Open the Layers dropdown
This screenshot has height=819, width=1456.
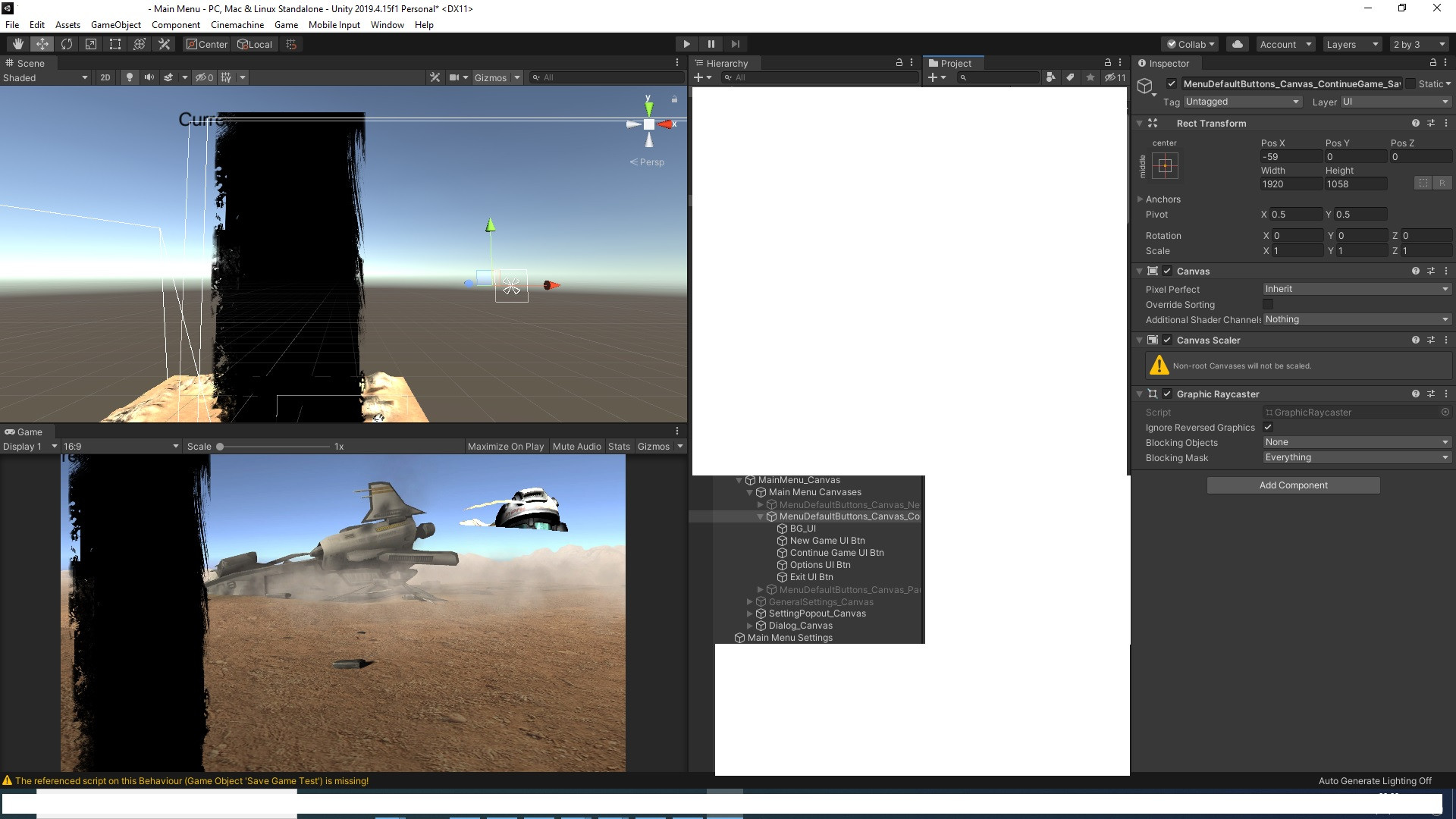coord(1352,44)
